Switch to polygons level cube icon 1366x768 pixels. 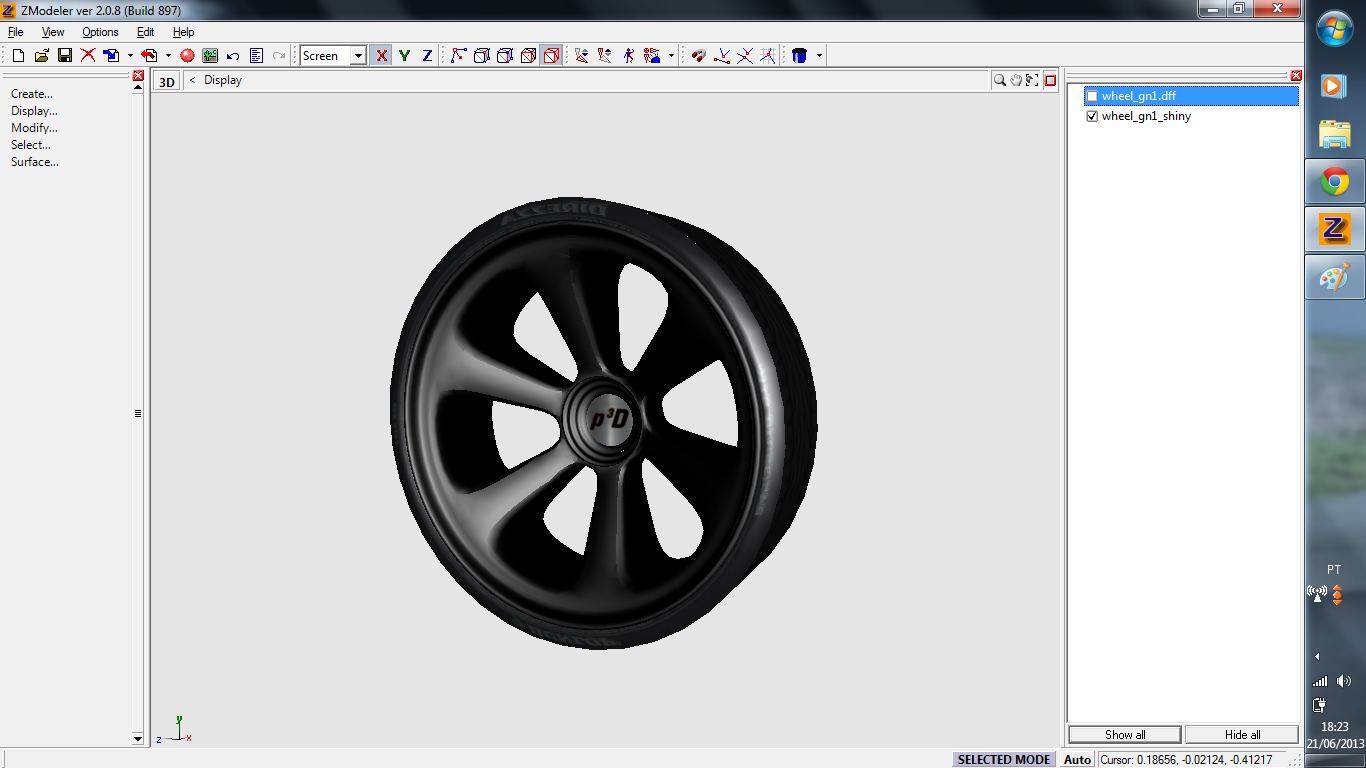pos(505,56)
